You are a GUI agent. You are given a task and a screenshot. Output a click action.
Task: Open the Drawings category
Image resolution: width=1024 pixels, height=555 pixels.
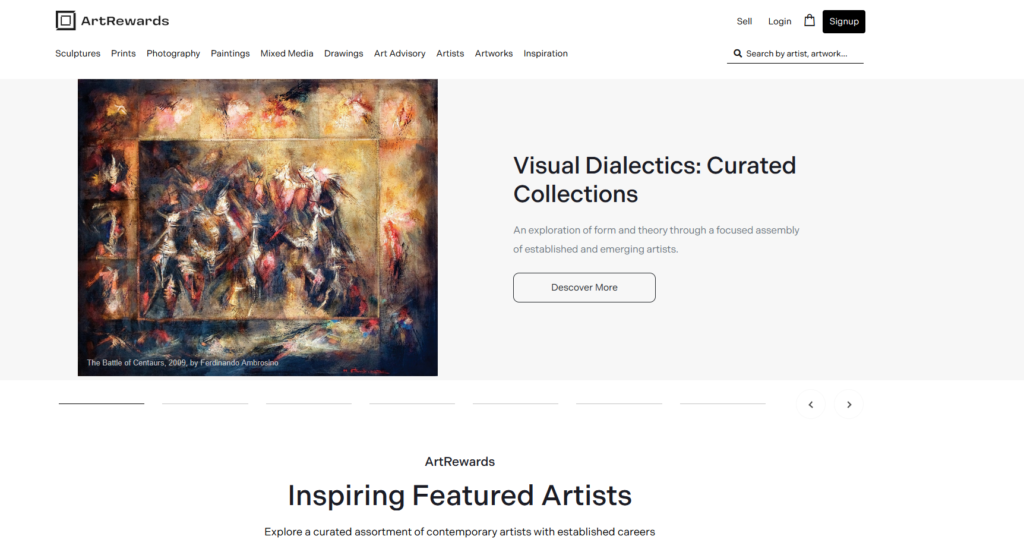coord(344,54)
